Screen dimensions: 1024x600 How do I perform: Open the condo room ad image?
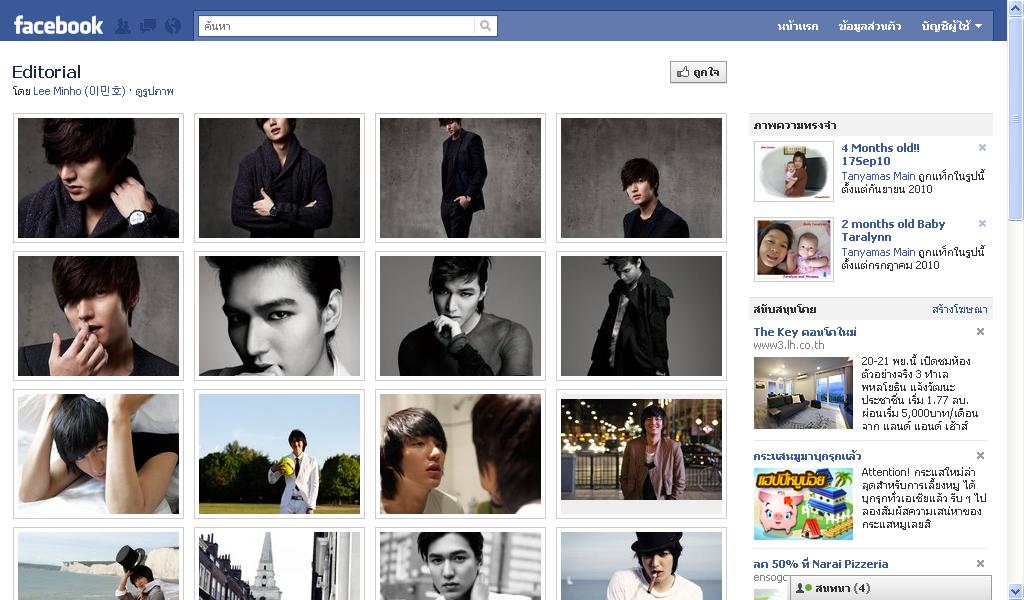point(803,392)
